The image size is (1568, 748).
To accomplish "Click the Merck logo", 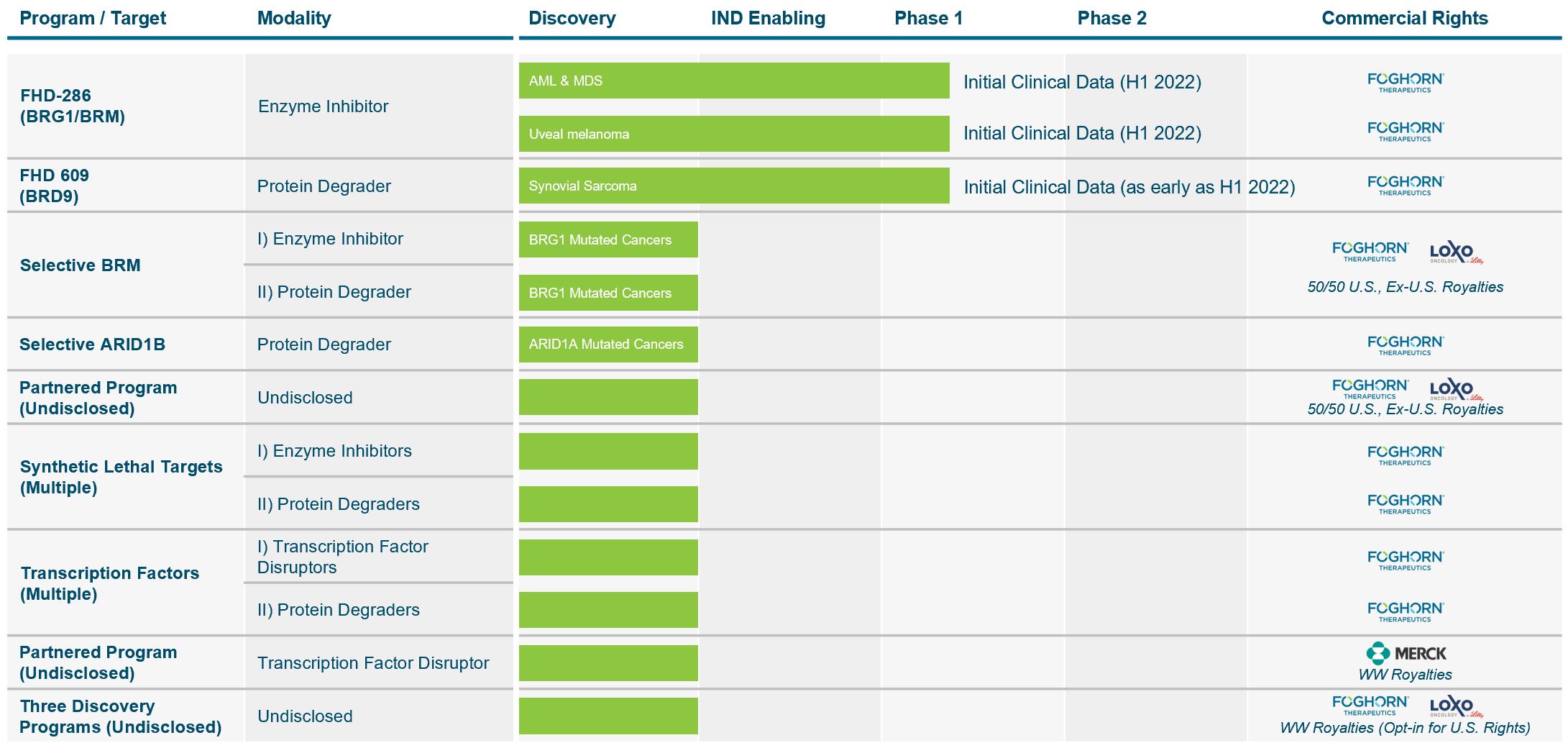I will [x=1406, y=653].
